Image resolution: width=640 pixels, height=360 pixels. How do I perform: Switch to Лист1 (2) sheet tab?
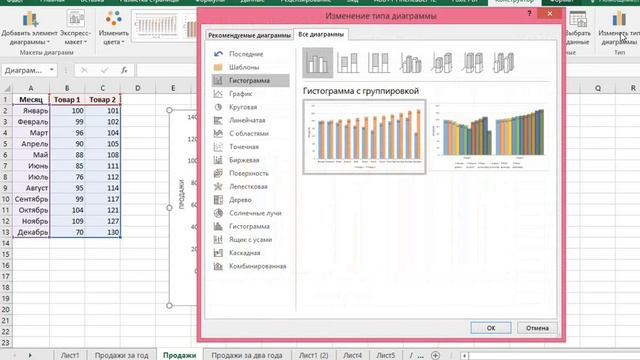click(x=313, y=356)
